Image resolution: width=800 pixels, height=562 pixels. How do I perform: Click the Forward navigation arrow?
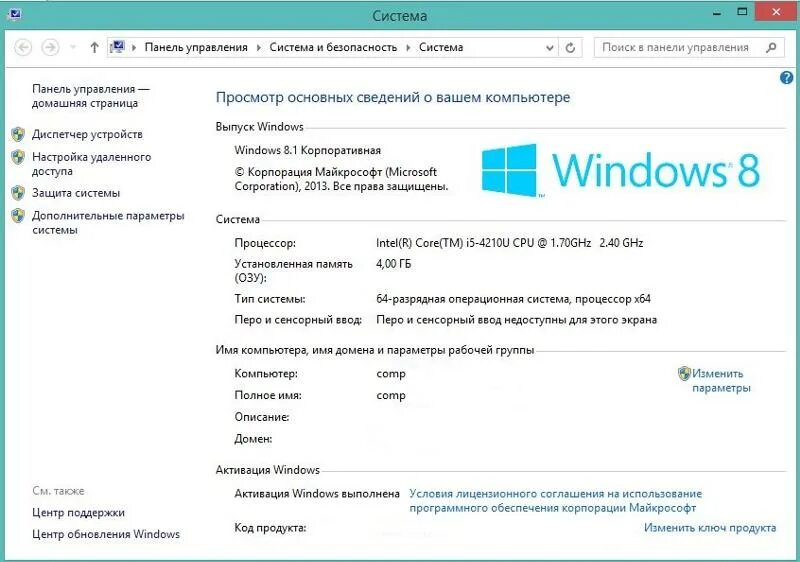coord(50,47)
